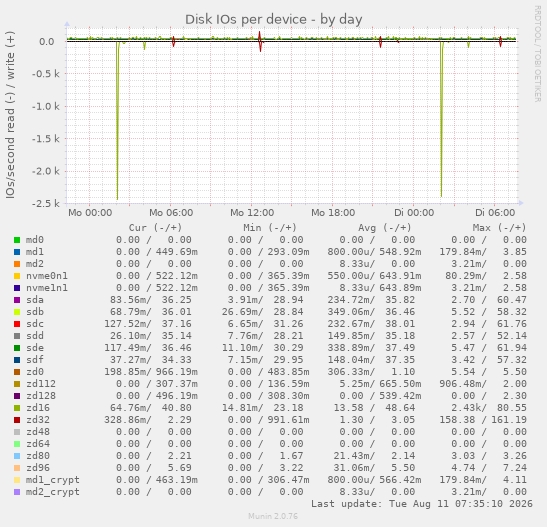Click the 'Munin 2.0.76' version footer

273,516
